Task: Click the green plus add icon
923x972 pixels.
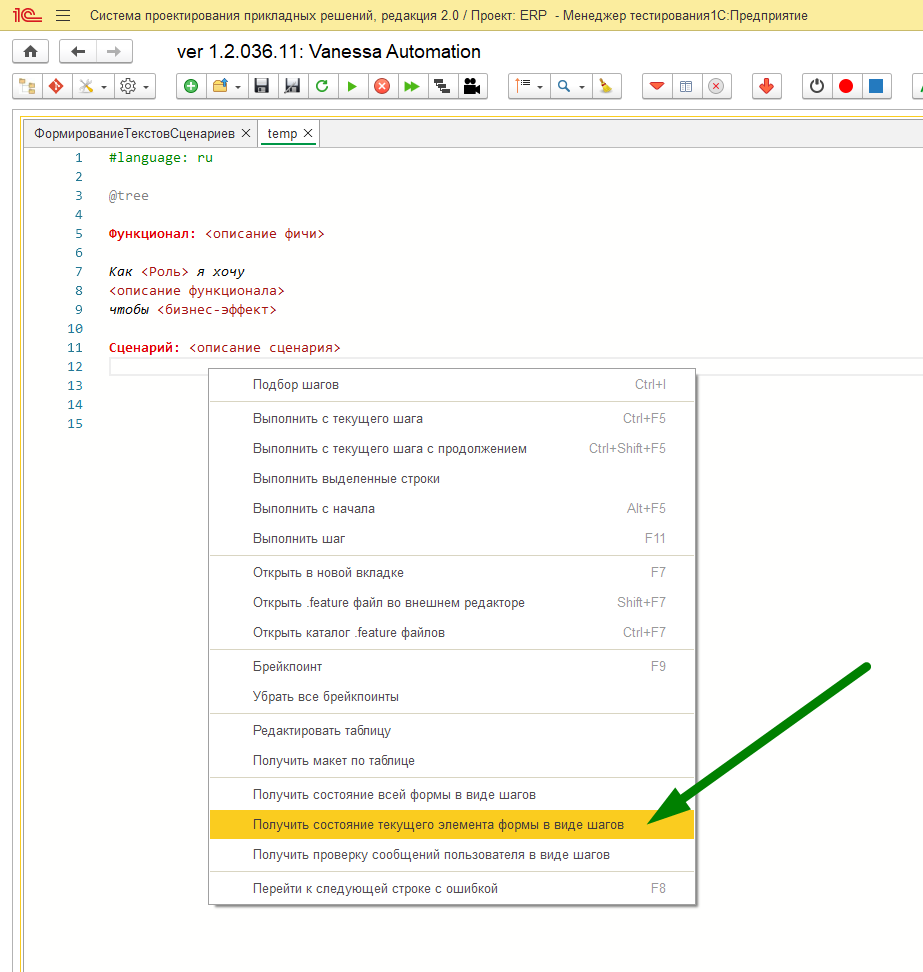Action: (191, 86)
